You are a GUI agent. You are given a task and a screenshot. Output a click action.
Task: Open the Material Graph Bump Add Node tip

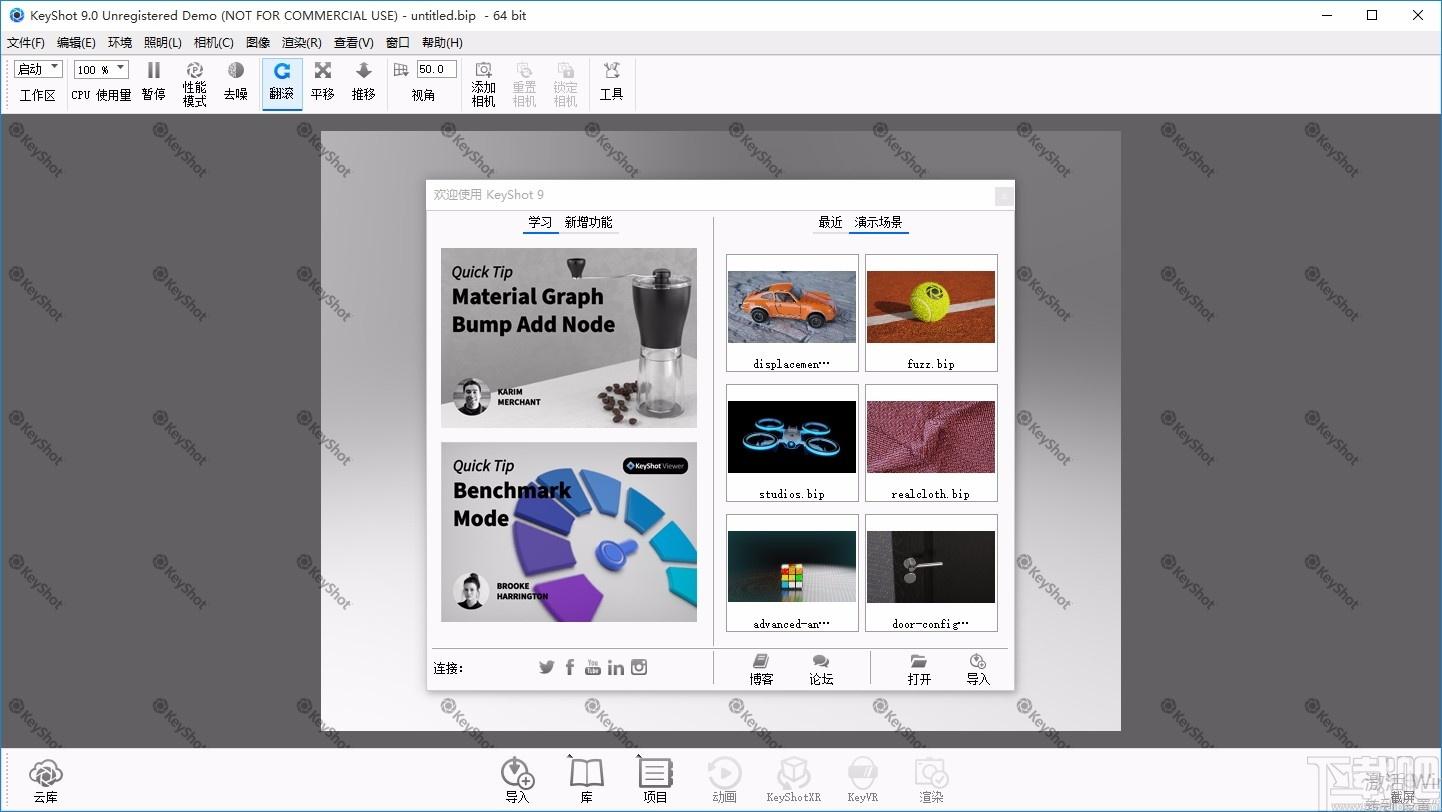569,338
